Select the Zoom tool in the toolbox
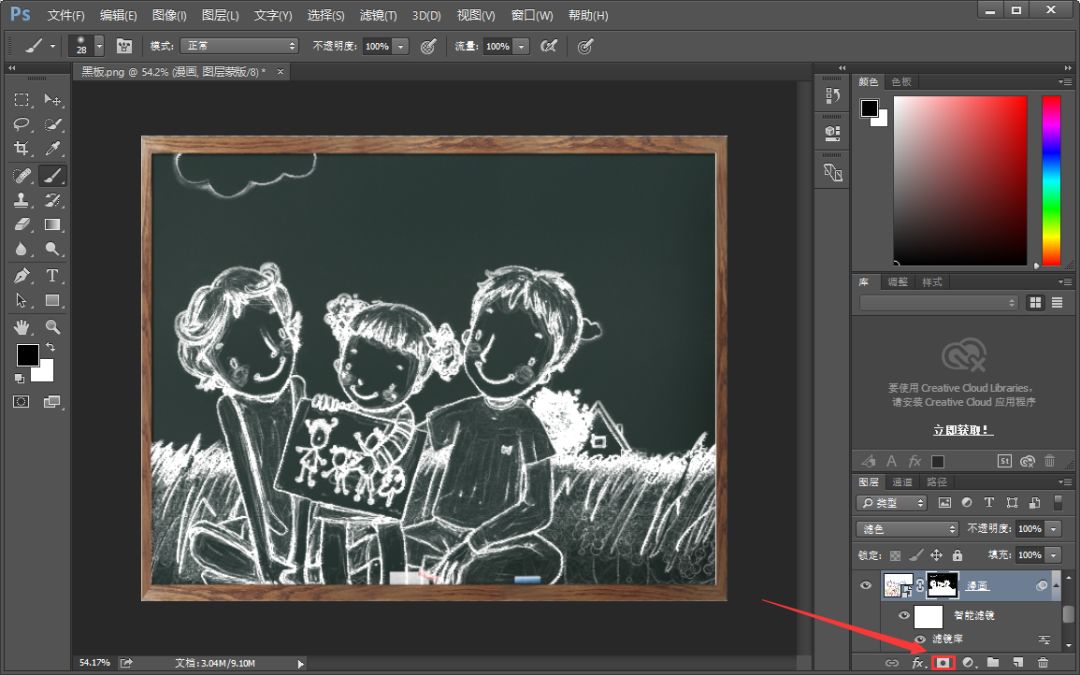The height and width of the screenshot is (675, 1080). pos(52,326)
